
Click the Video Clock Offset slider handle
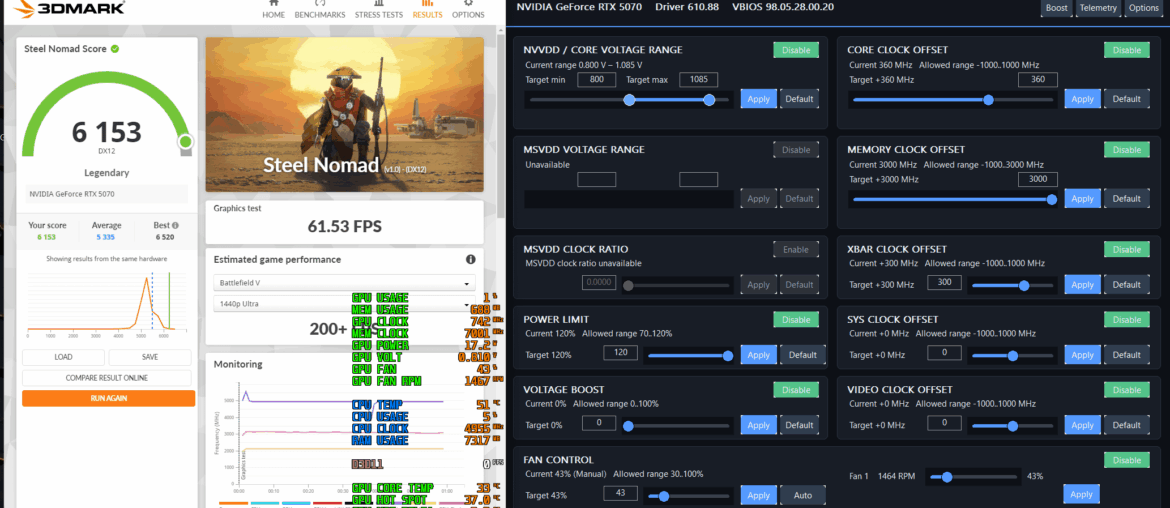[x=1013, y=426]
